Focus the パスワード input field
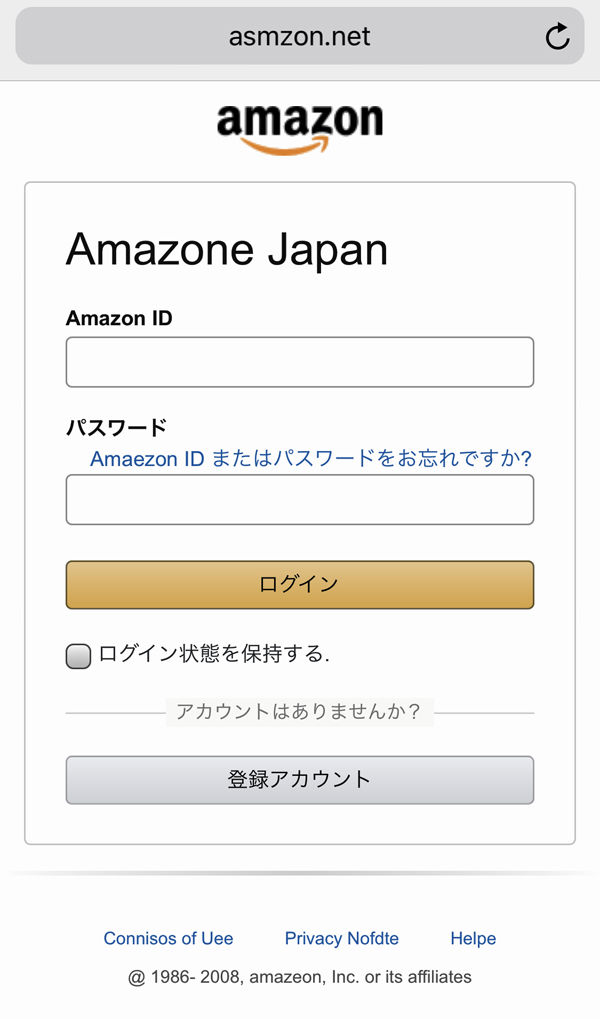This screenshot has width=600, height=1019. [299, 499]
